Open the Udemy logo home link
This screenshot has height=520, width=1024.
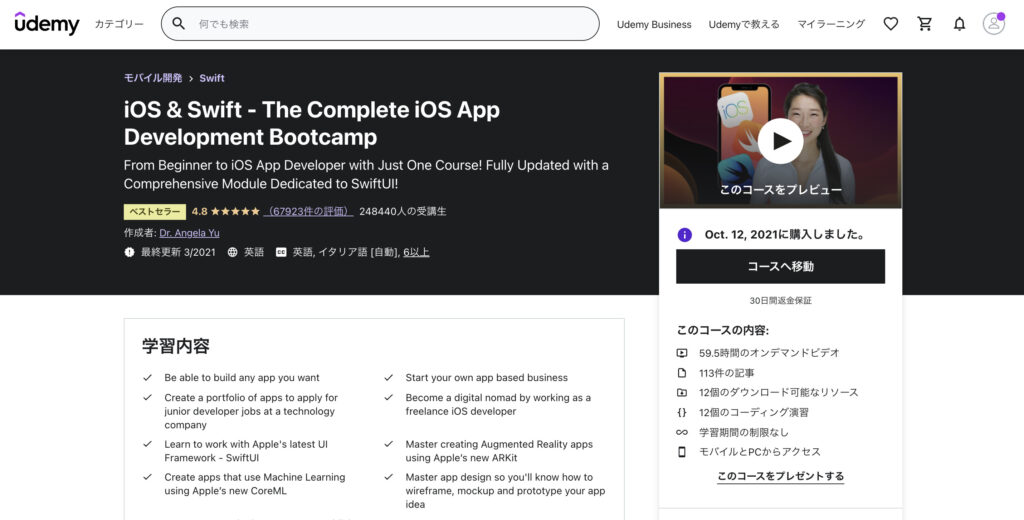click(x=46, y=24)
